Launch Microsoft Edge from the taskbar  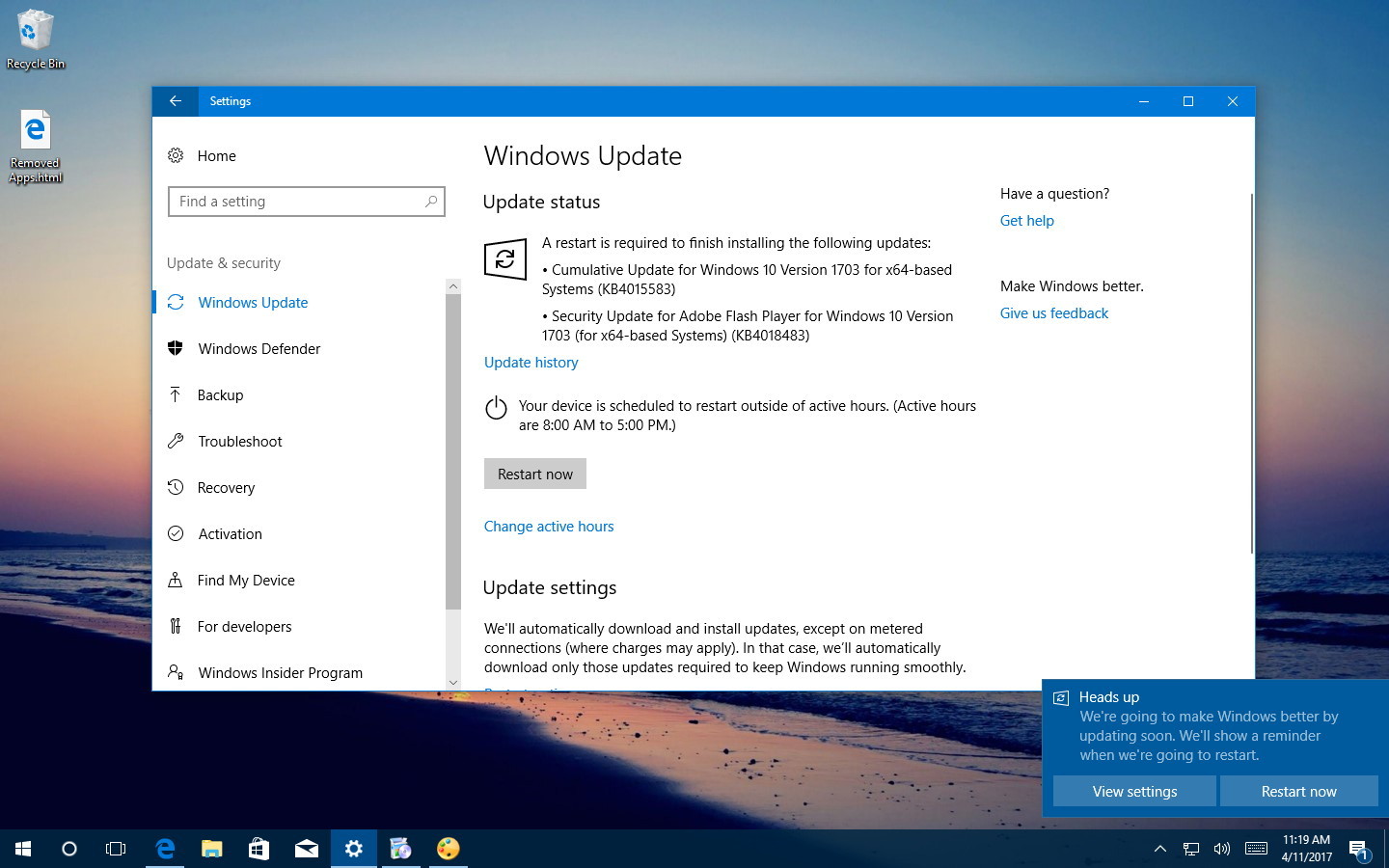(x=165, y=849)
